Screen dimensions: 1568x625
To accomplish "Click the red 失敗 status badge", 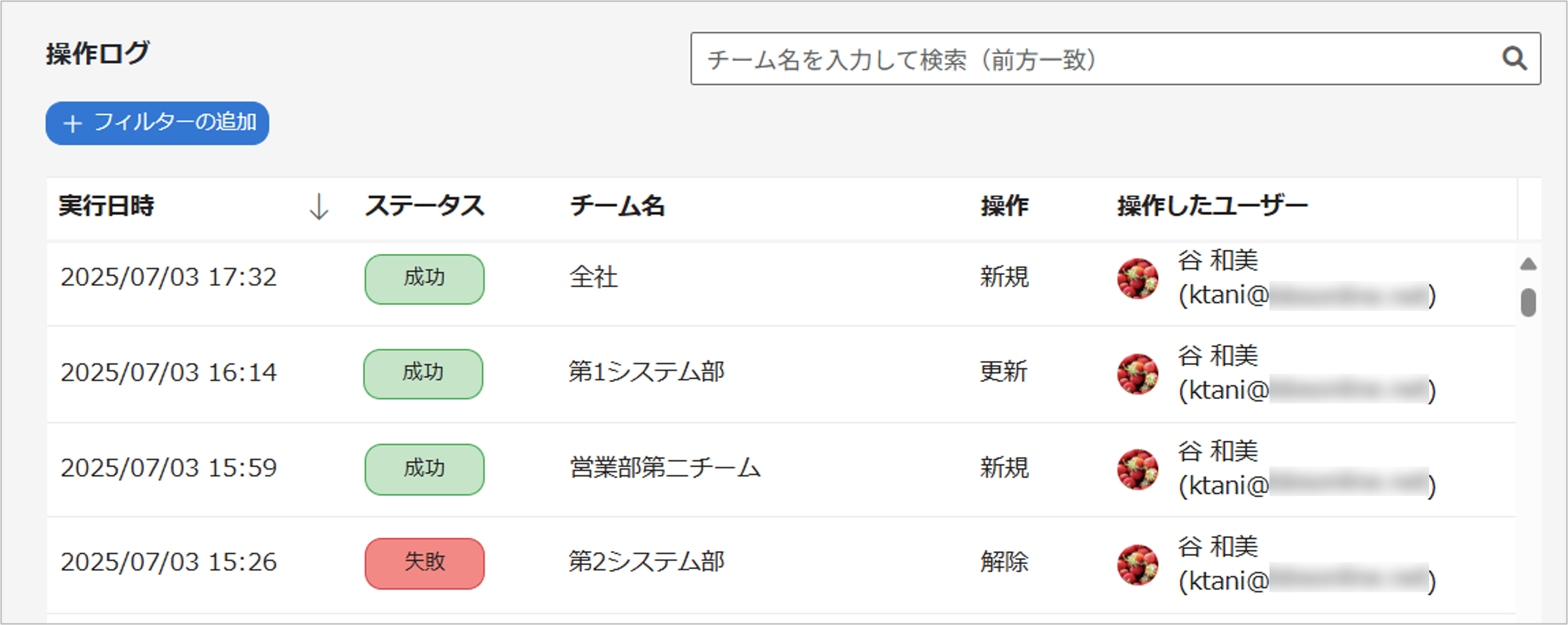I will pyautogui.click(x=424, y=563).
